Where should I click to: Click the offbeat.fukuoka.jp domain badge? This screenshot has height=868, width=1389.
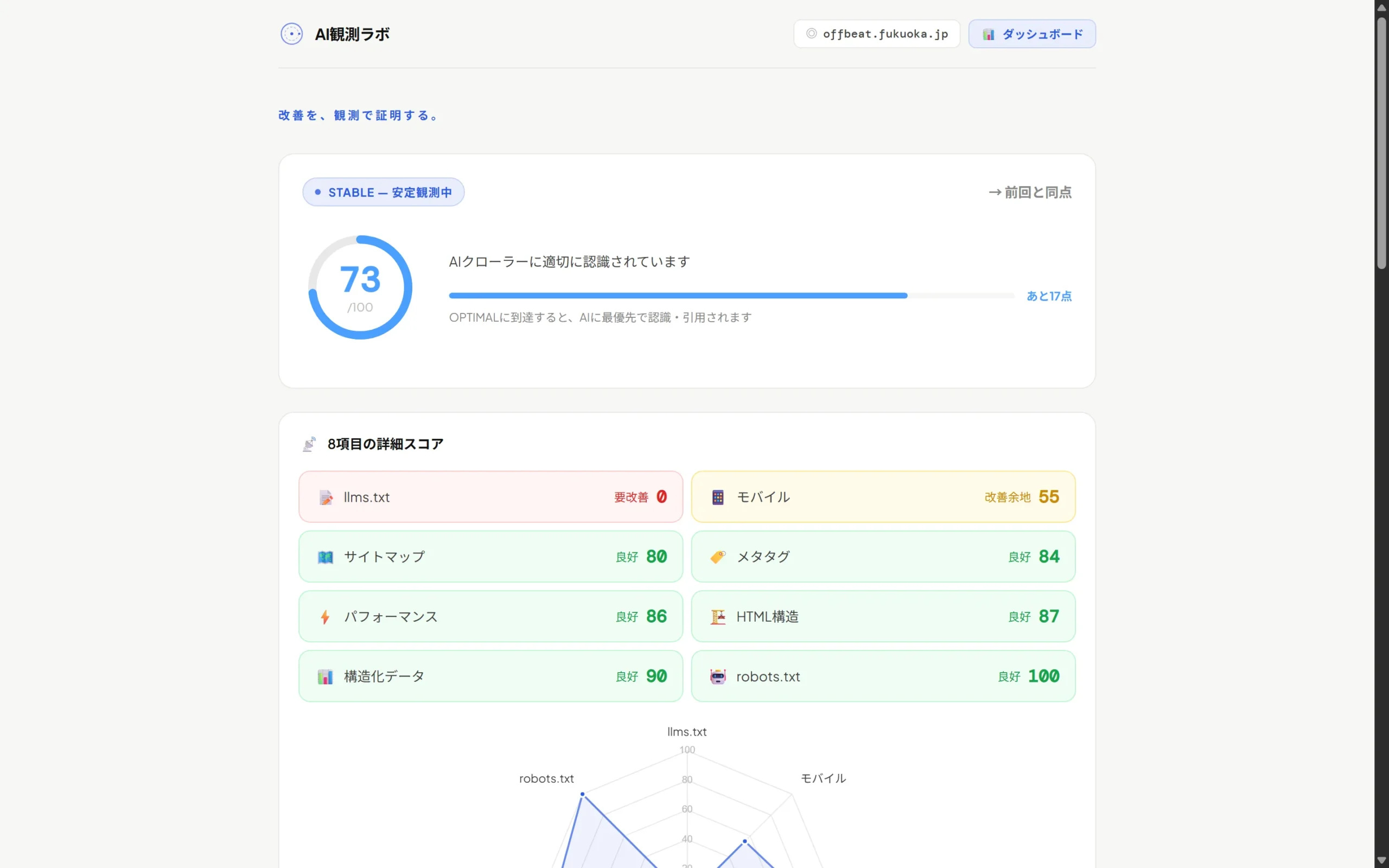876,33
